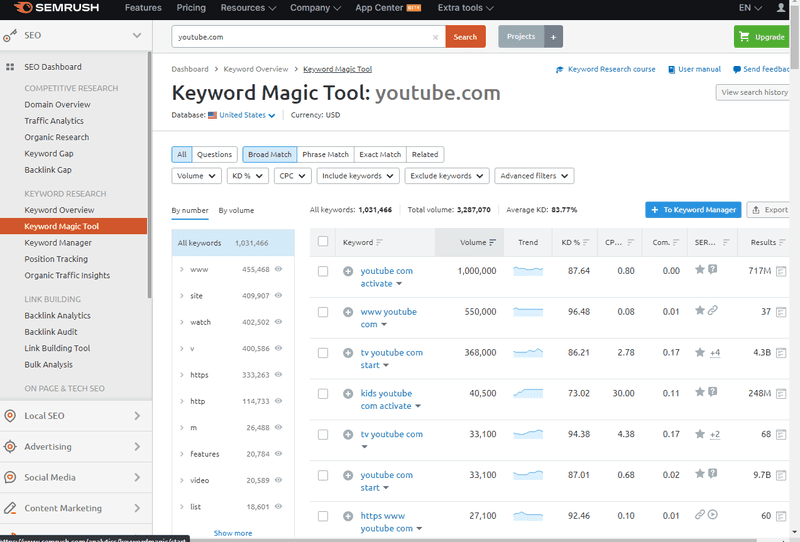
Task: Open the CPC filter dropdown
Action: coord(292,176)
